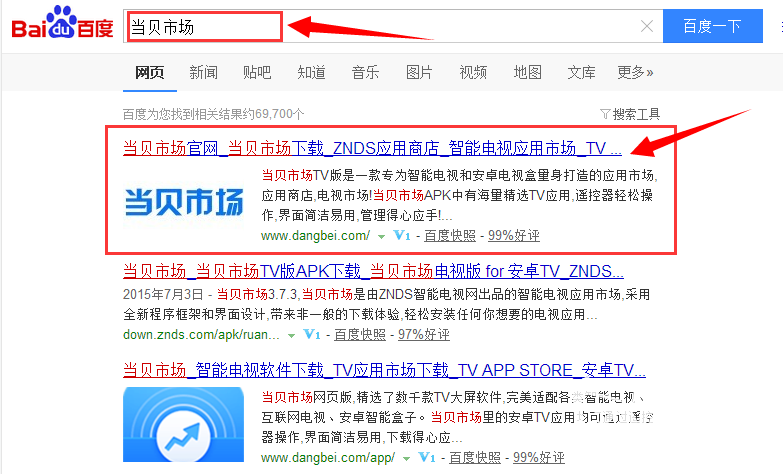Switch to the 图片 images tab
This screenshot has height=474, width=783.
(x=419, y=72)
